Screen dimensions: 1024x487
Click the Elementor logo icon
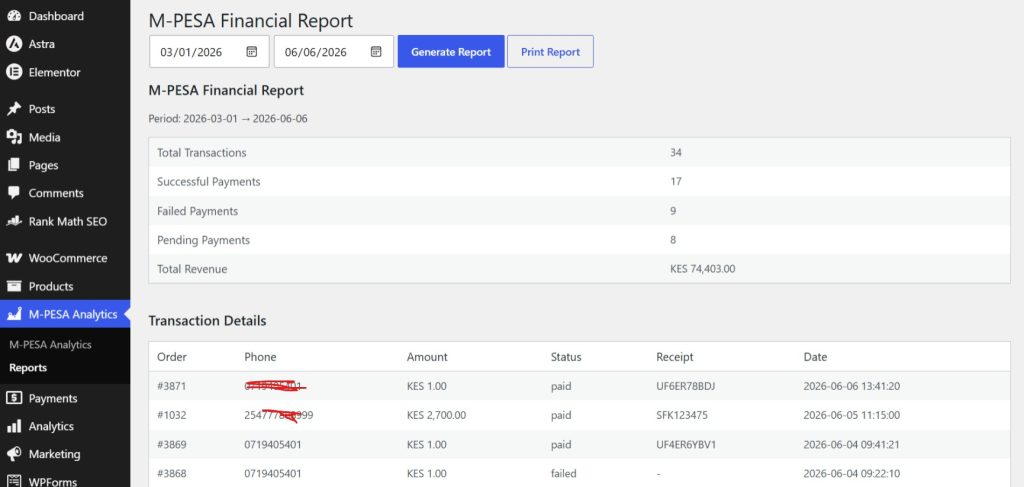coord(14,72)
